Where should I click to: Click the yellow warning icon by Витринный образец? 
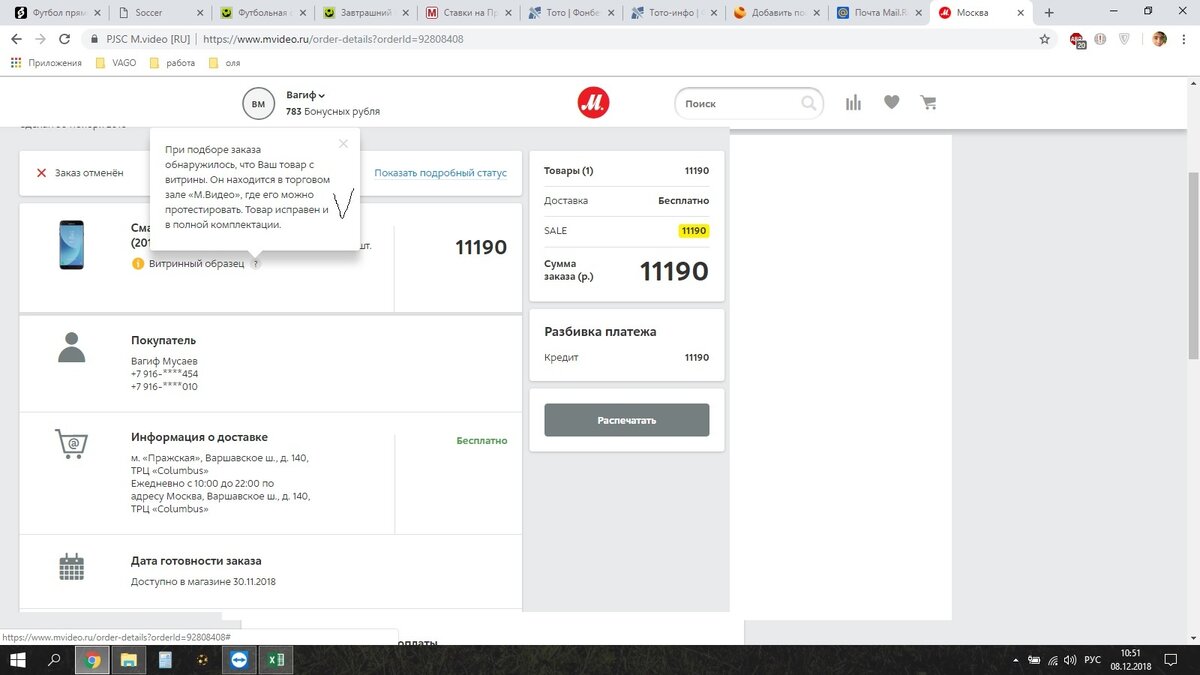[137, 264]
